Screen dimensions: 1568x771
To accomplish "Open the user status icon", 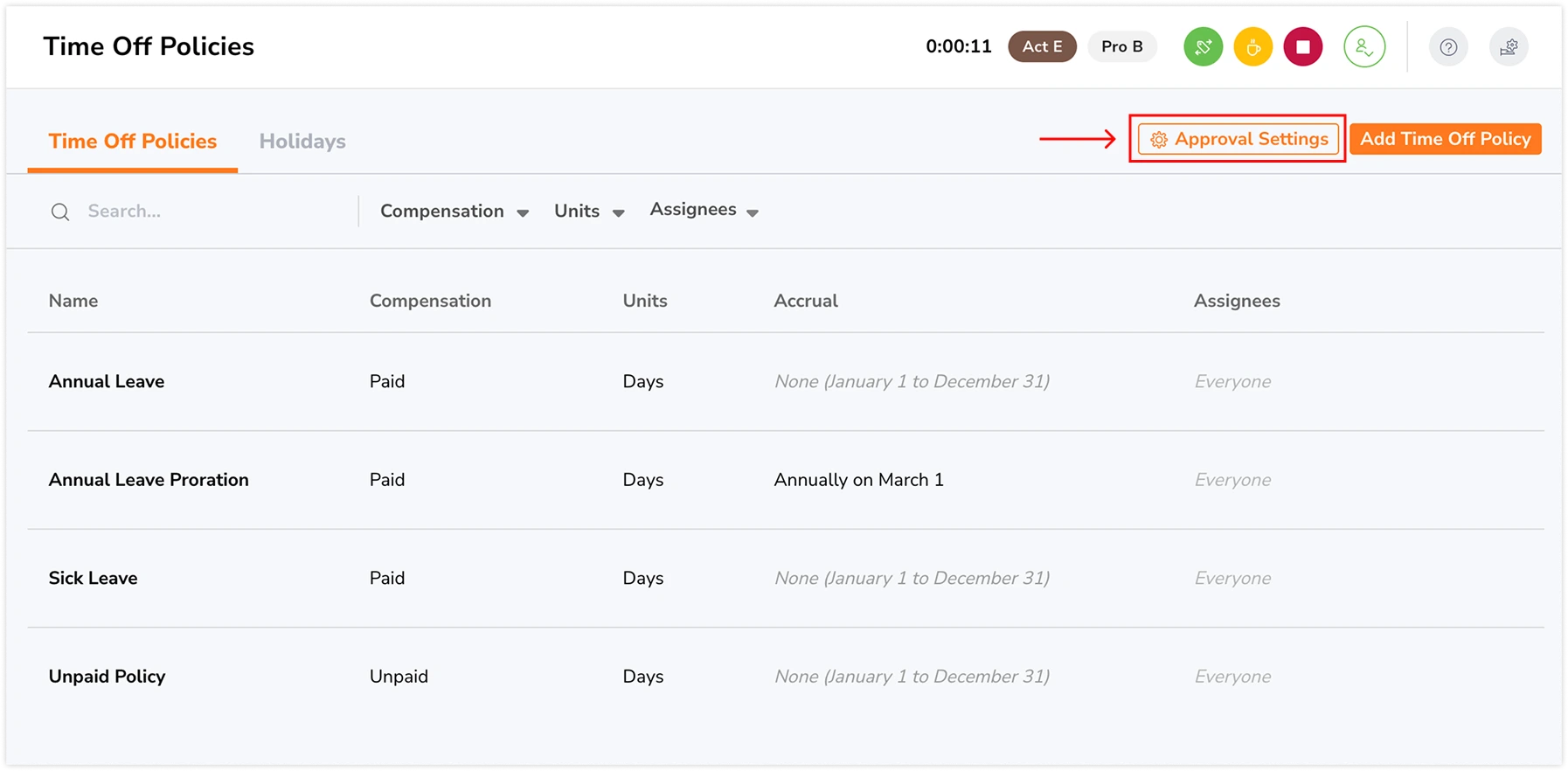I will pos(1364,47).
